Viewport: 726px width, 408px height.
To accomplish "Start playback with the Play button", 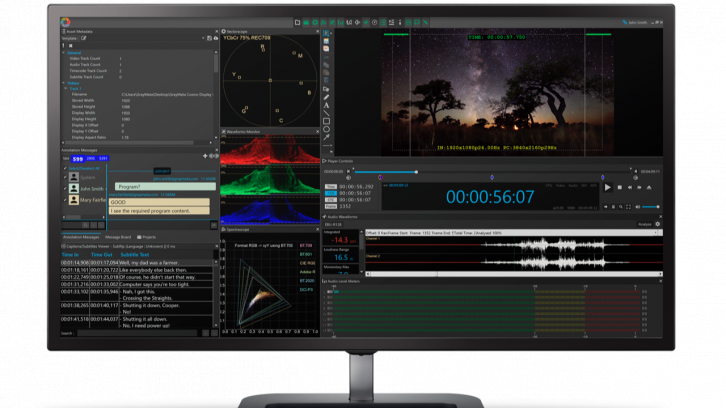I will pyautogui.click(x=607, y=188).
